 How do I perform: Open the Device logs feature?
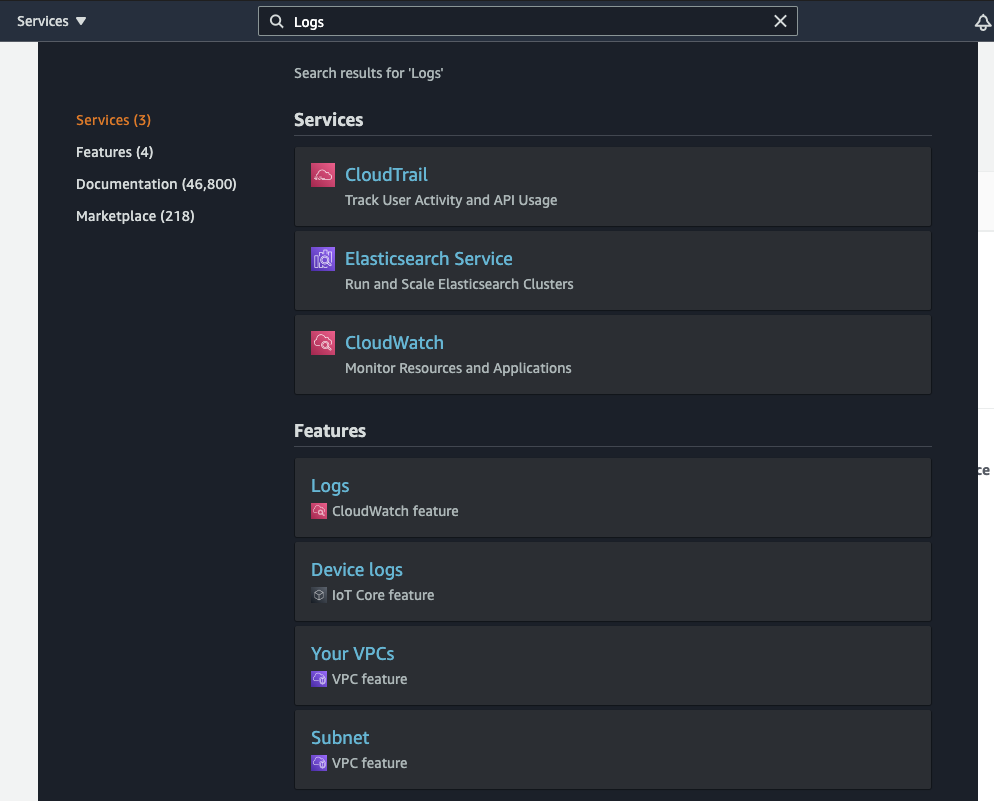point(356,569)
